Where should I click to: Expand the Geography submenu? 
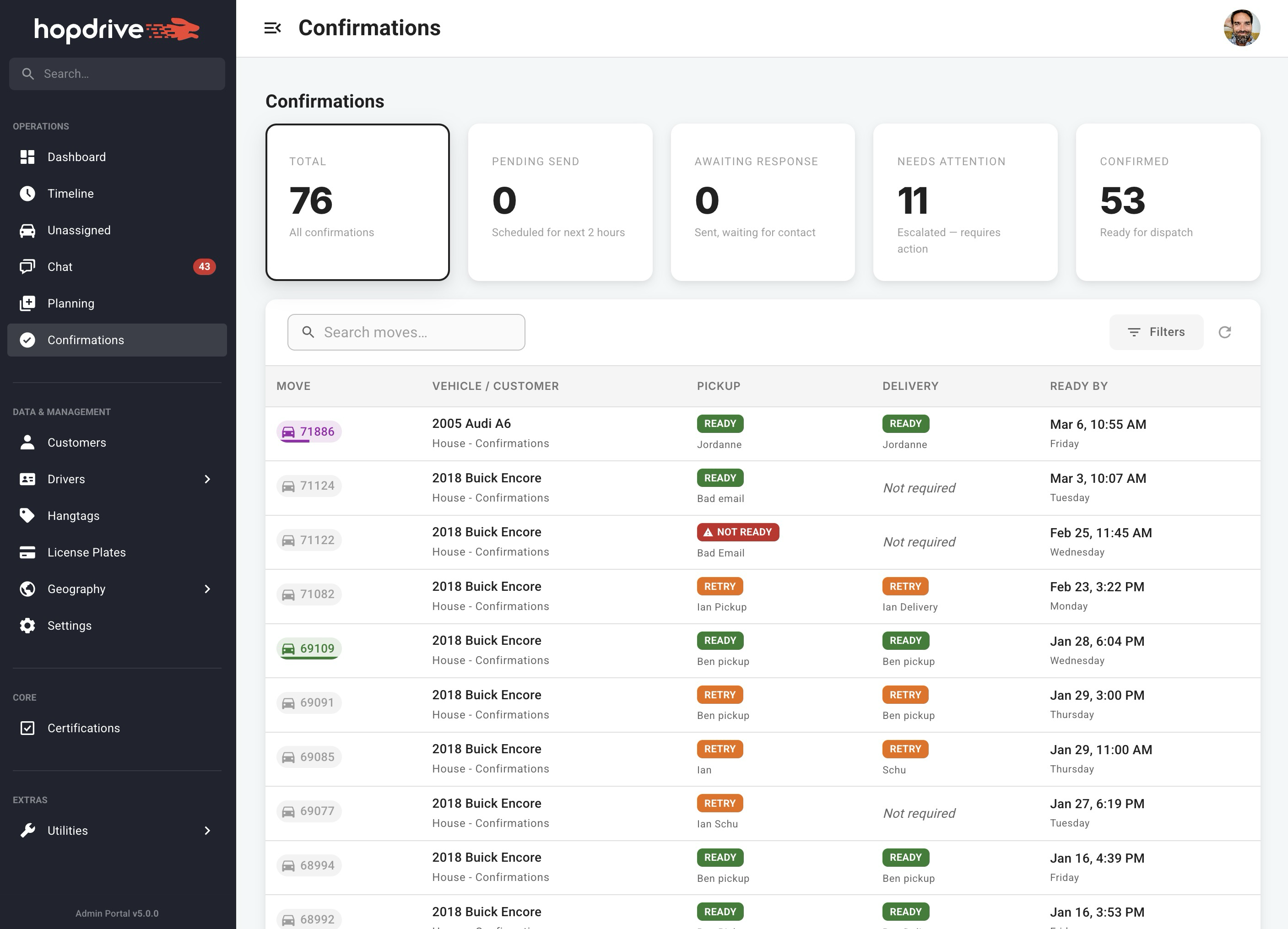207,589
